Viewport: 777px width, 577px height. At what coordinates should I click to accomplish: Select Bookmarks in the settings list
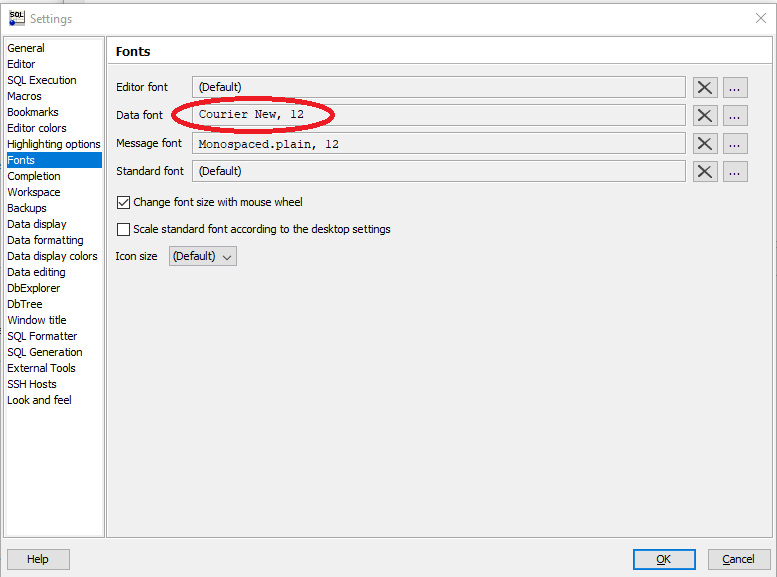click(x=54, y=112)
